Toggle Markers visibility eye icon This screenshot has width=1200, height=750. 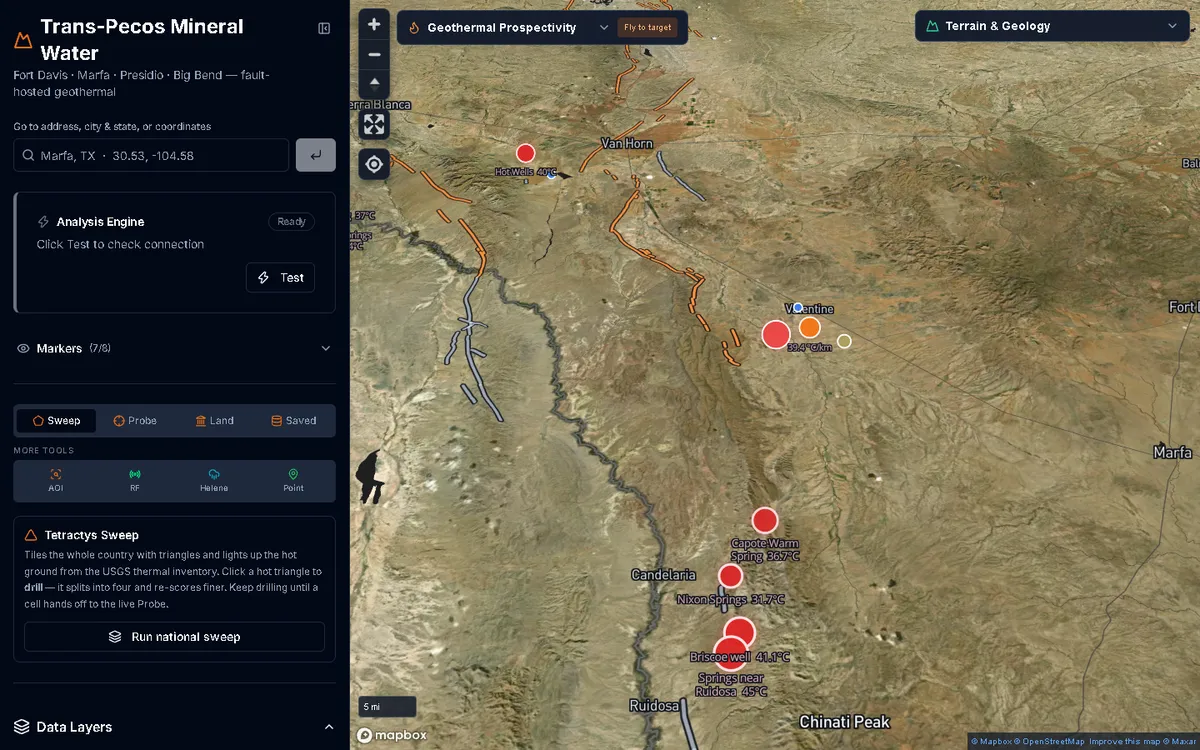[23, 348]
